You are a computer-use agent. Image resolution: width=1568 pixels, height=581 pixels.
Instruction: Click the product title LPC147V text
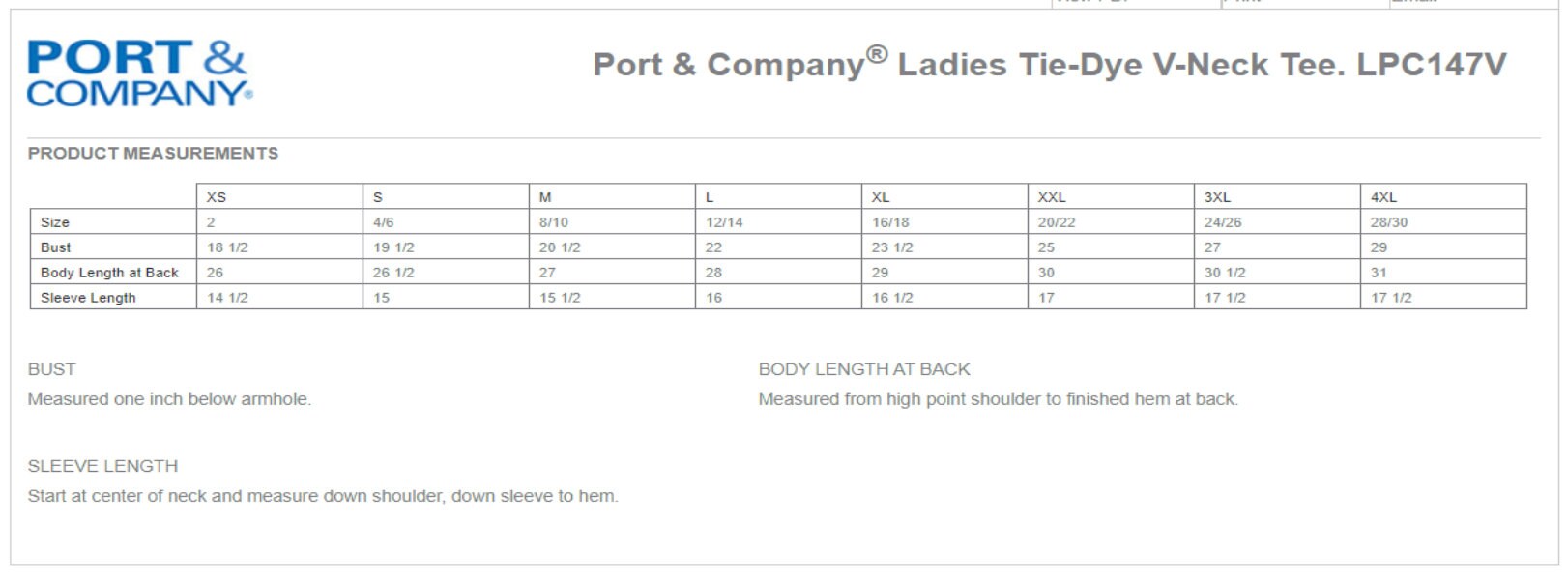pyautogui.click(x=1432, y=65)
